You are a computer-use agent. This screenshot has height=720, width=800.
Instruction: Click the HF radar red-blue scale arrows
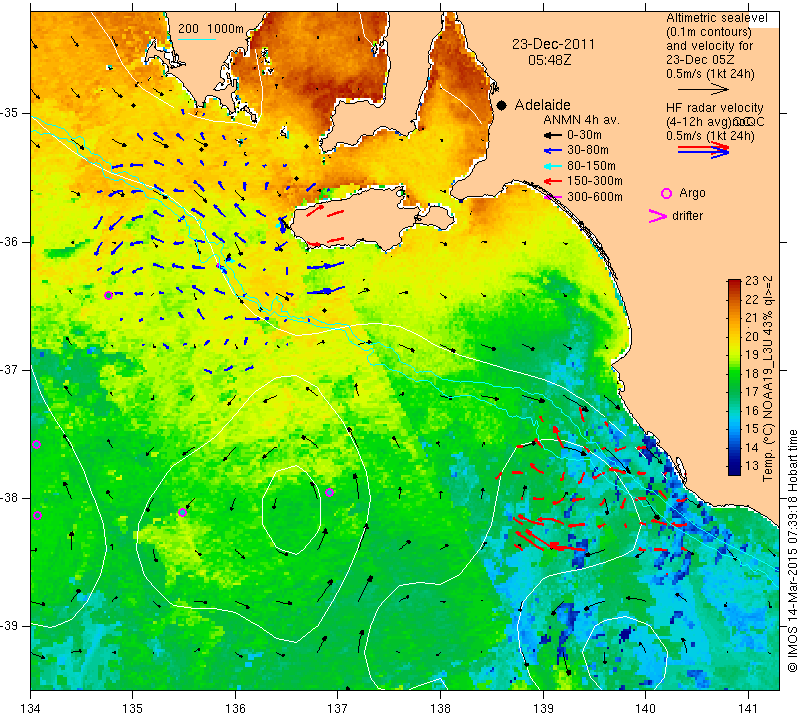coord(704,150)
